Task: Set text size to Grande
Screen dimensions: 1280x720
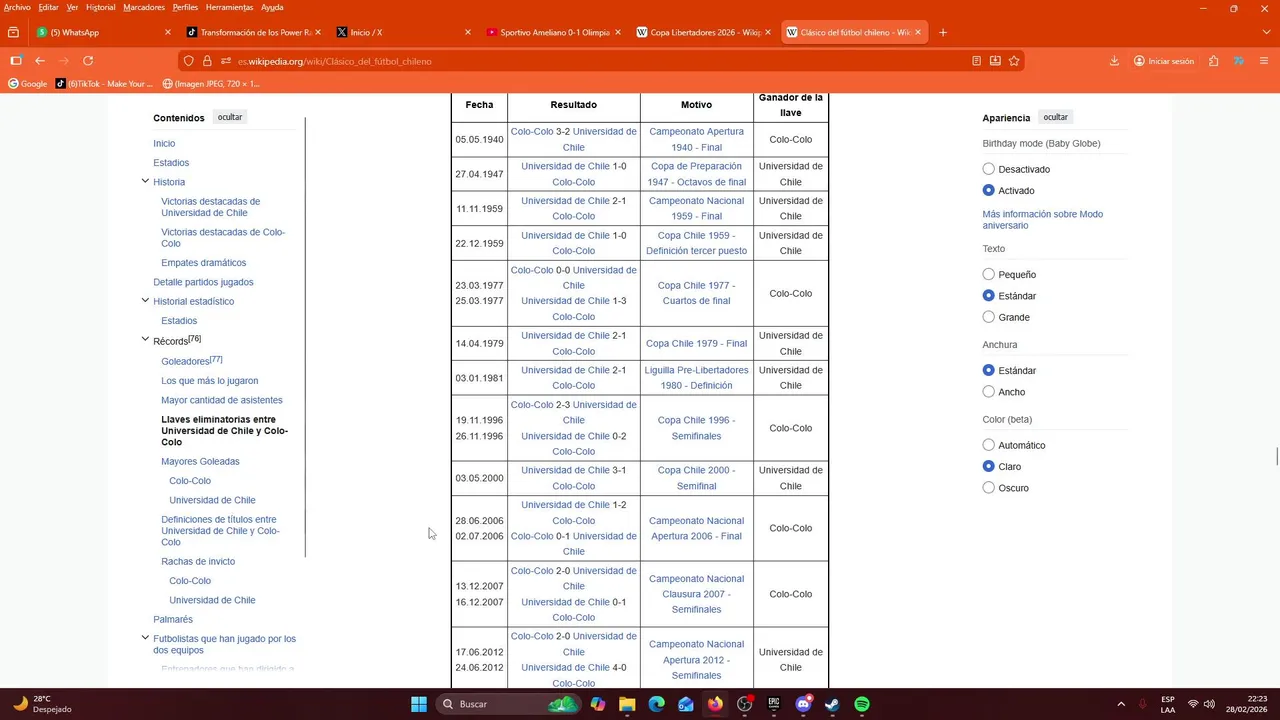Action: point(988,317)
